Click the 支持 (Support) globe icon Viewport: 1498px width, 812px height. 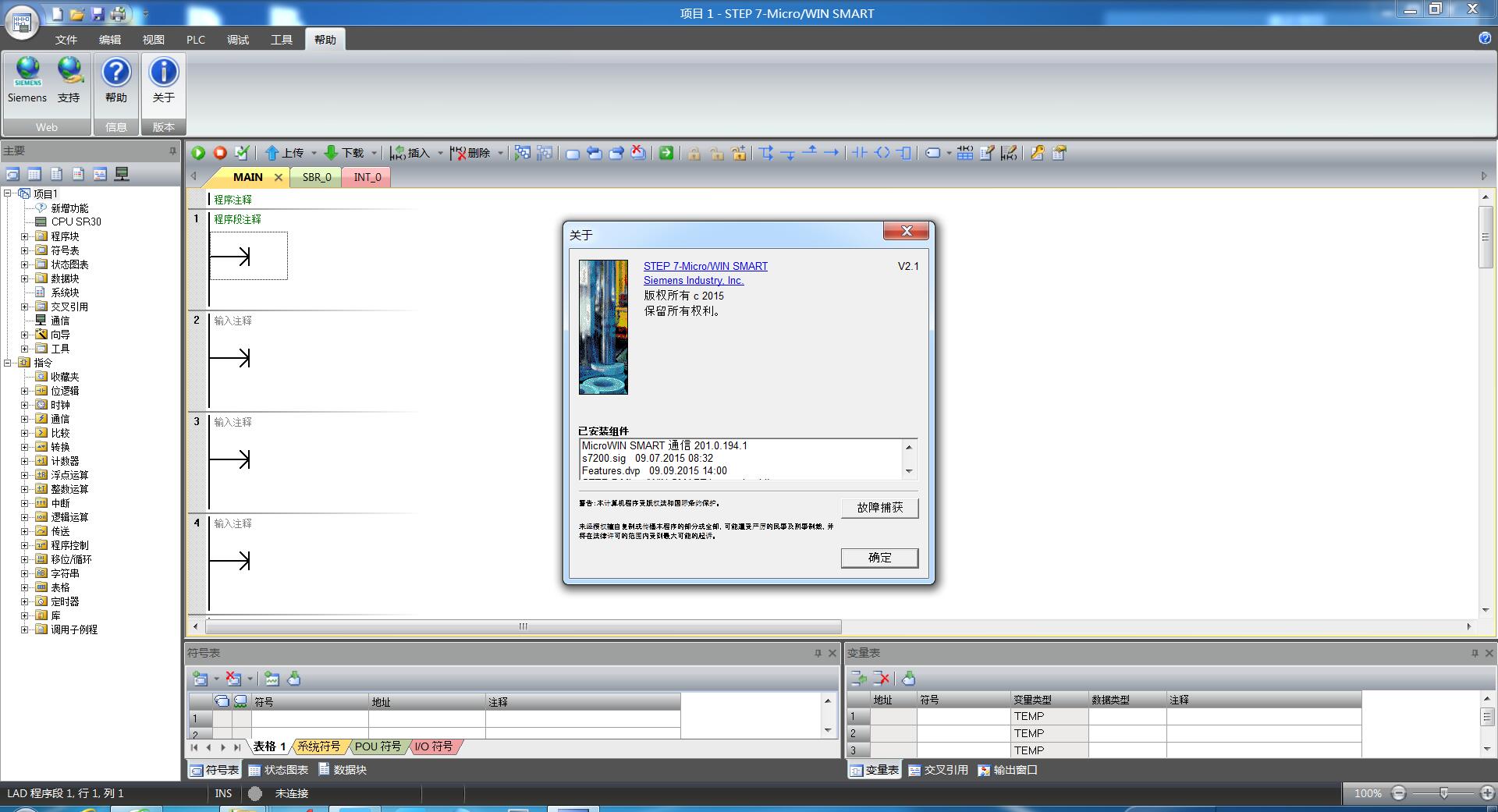pyautogui.click(x=69, y=80)
